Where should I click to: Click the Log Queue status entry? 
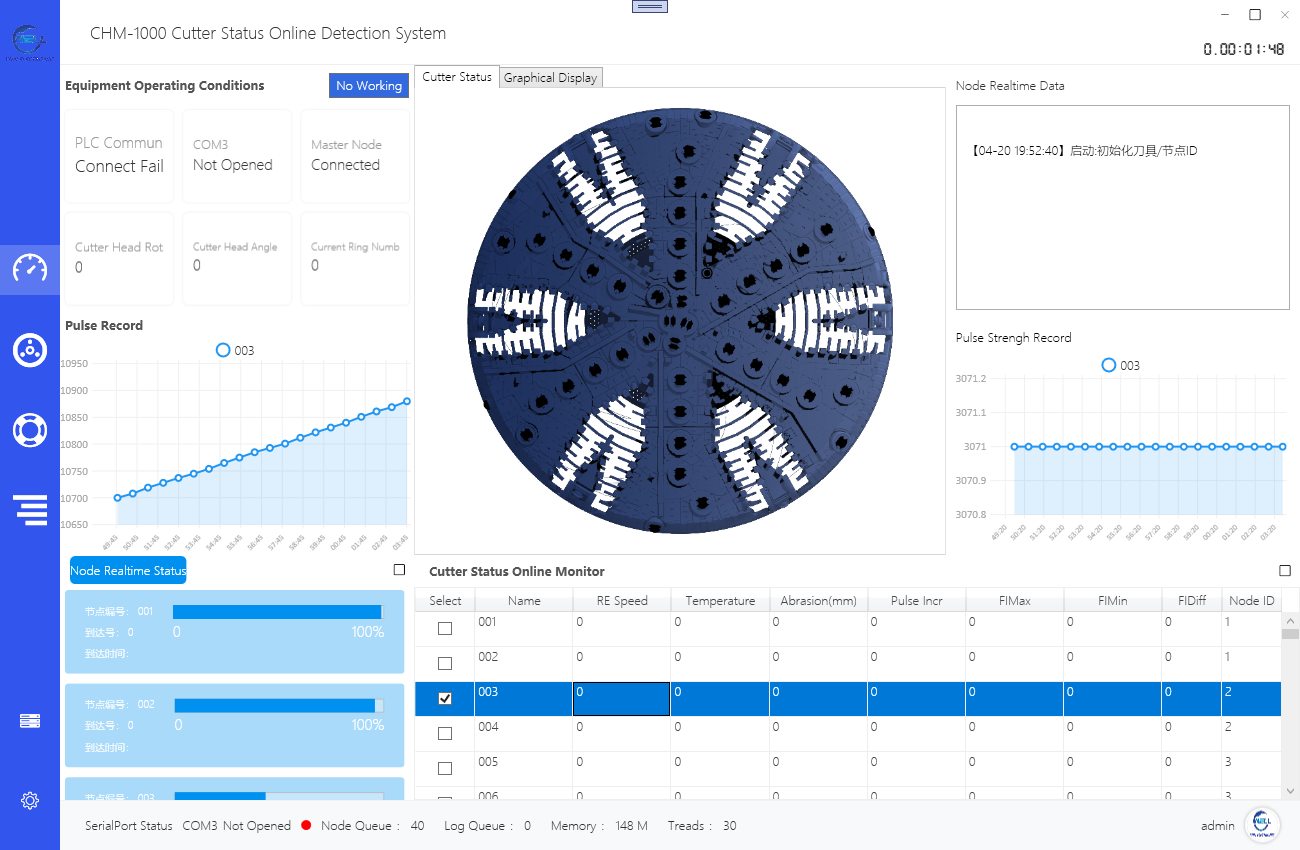pyautogui.click(x=487, y=826)
